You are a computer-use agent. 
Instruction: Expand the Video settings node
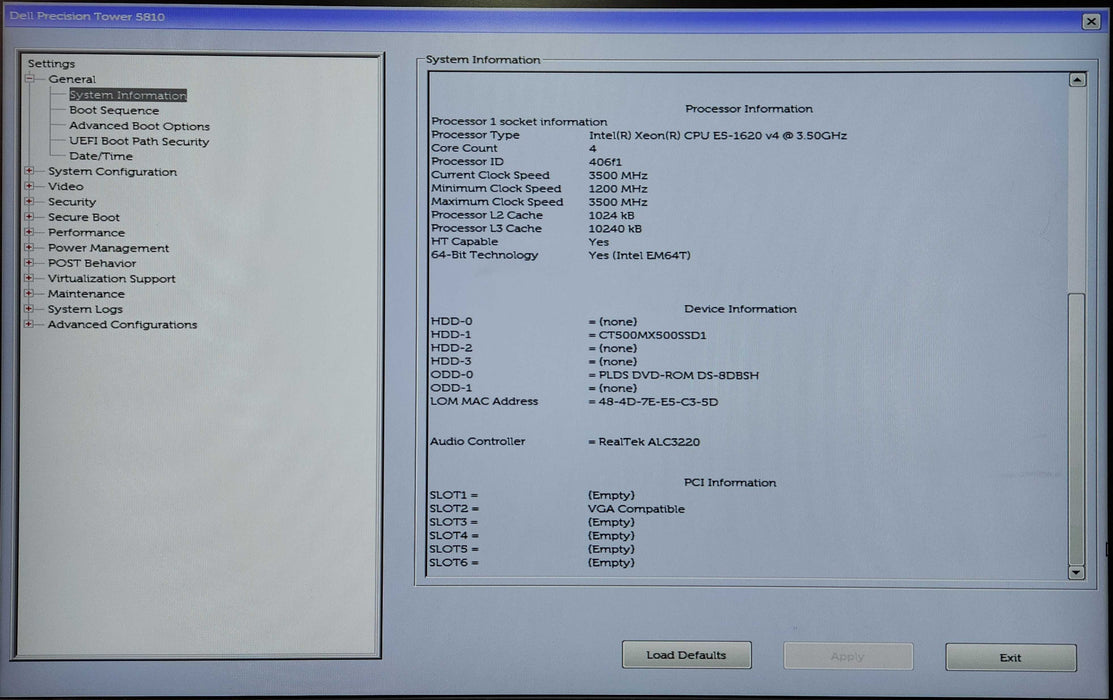tap(29, 186)
